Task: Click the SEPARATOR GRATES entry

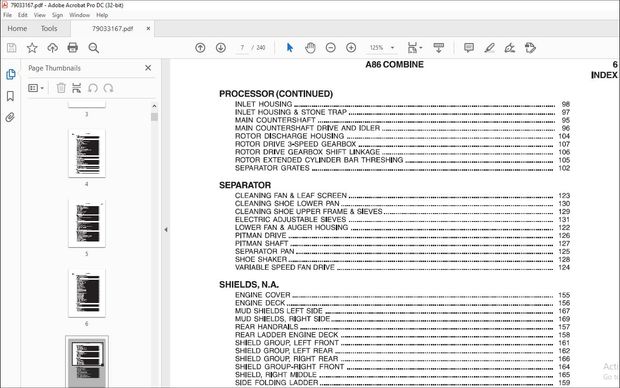Action: pos(402,168)
